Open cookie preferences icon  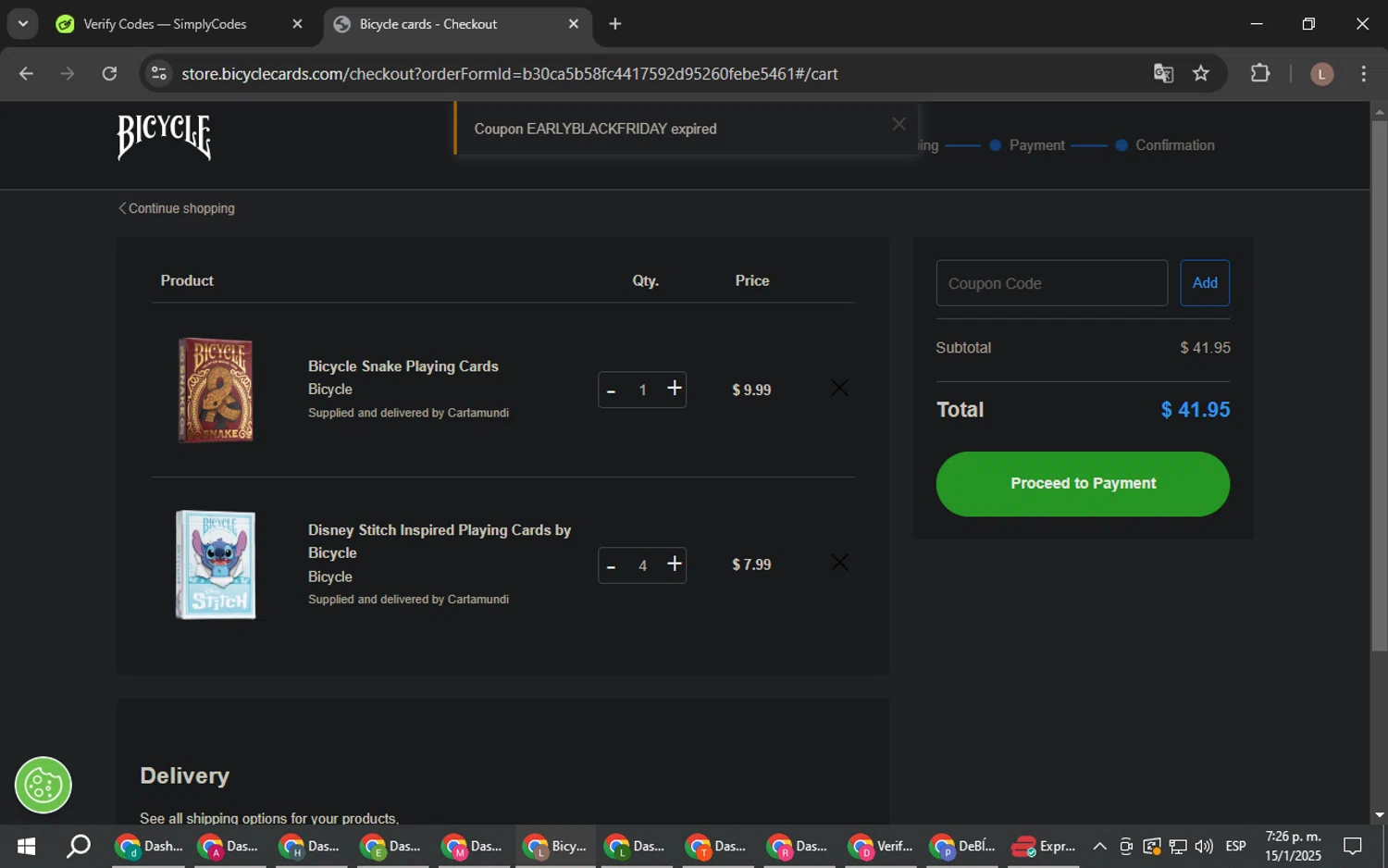pos(43,786)
